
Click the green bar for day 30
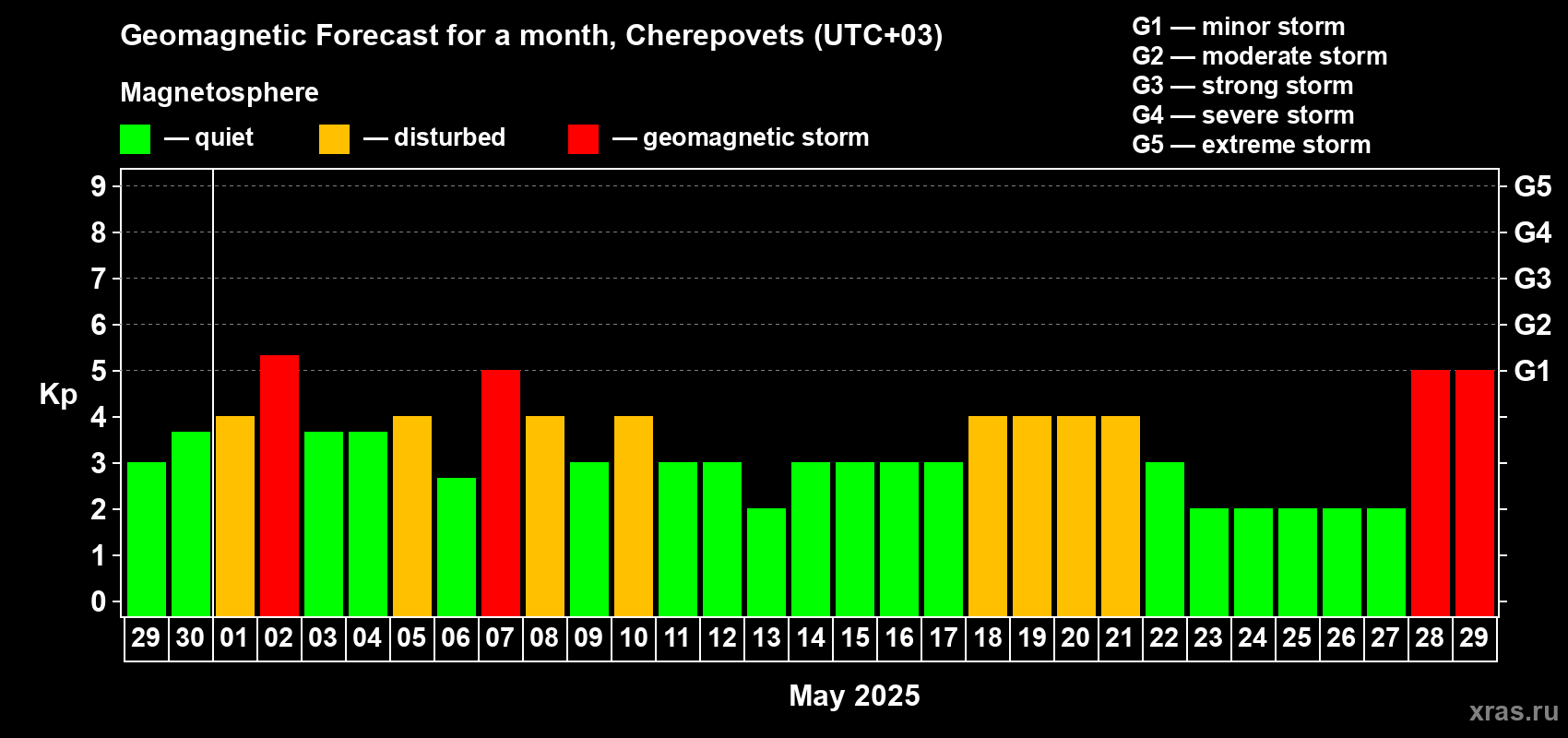[x=191, y=524]
